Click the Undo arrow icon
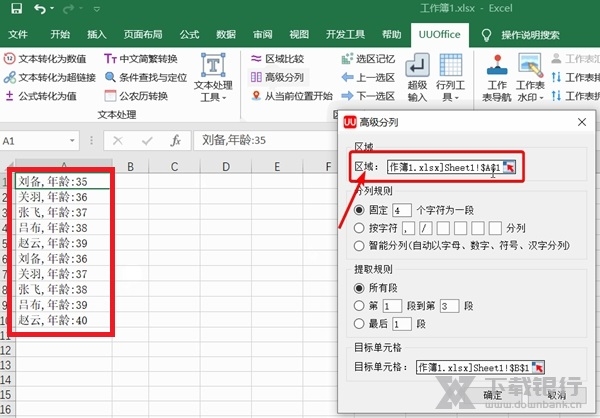 [40, 8]
